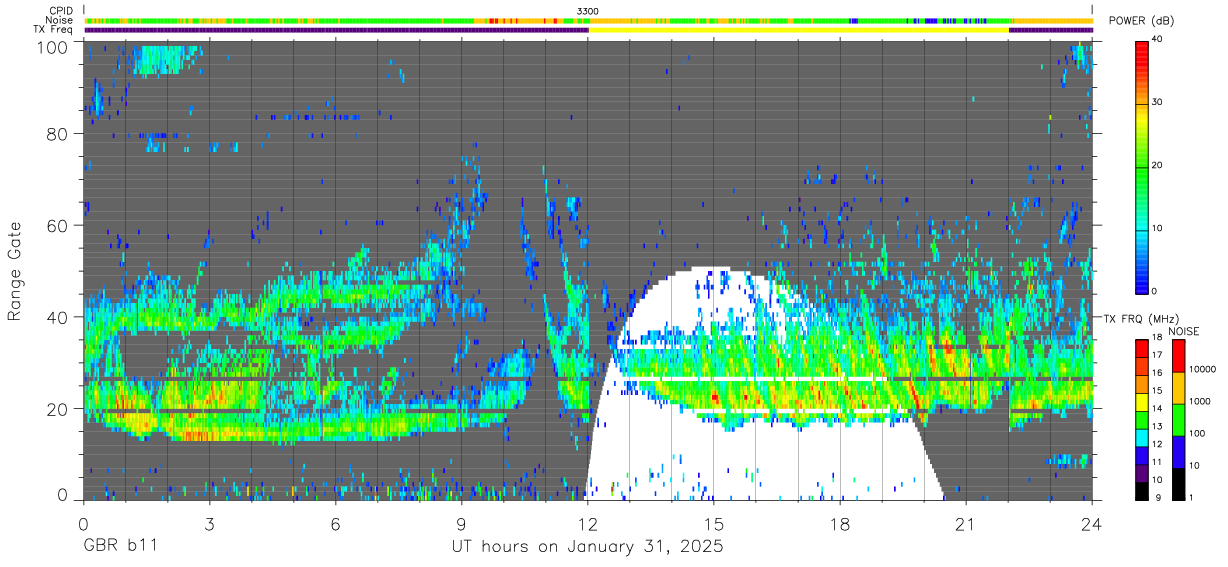Click the TX FRQ (MHz) color scale
1228x567 pixels.
pyautogui.click(x=1141, y=418)
